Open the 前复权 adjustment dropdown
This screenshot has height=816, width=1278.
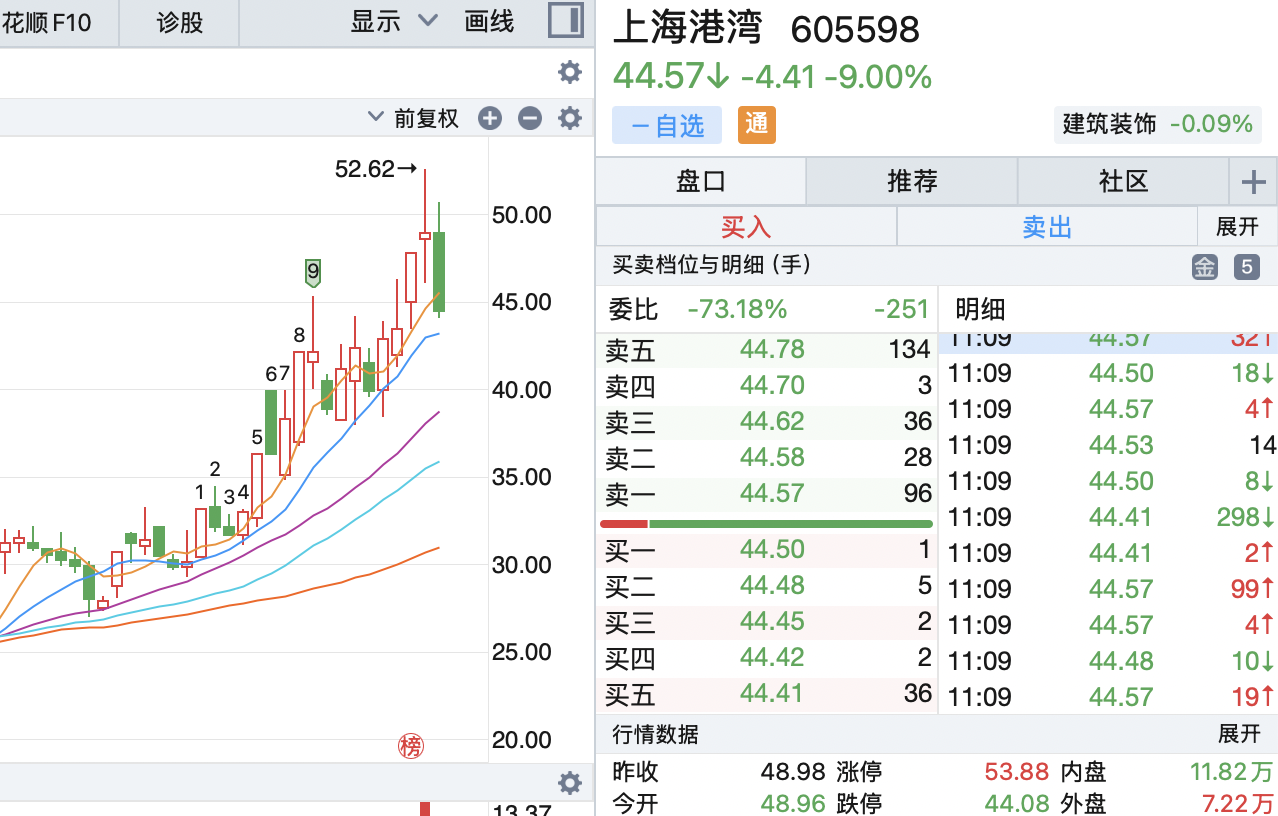(413, 118)
